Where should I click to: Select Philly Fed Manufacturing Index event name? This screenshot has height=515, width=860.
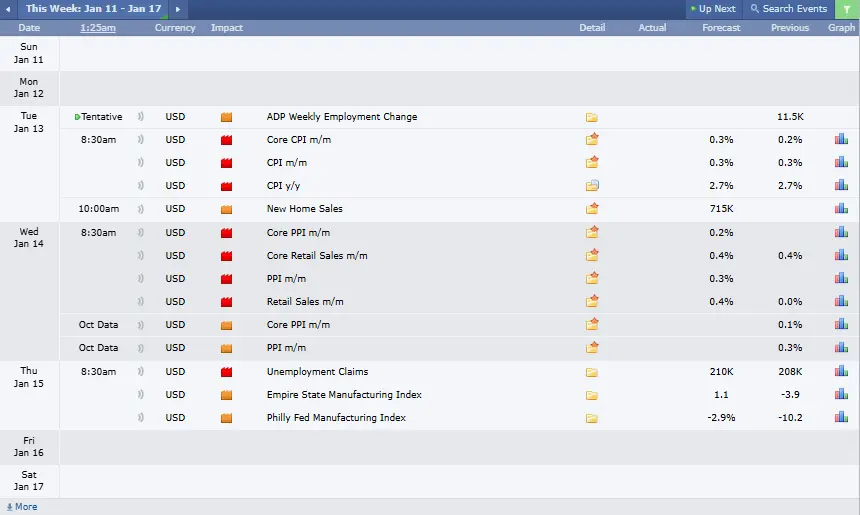point(336,418)
